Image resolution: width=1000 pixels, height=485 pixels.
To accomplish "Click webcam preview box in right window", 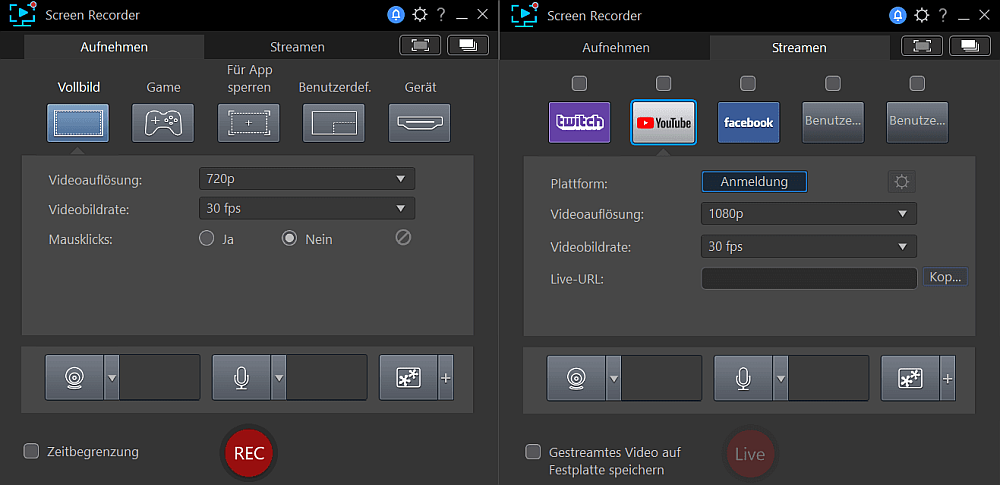I will [x=661, y=378].
